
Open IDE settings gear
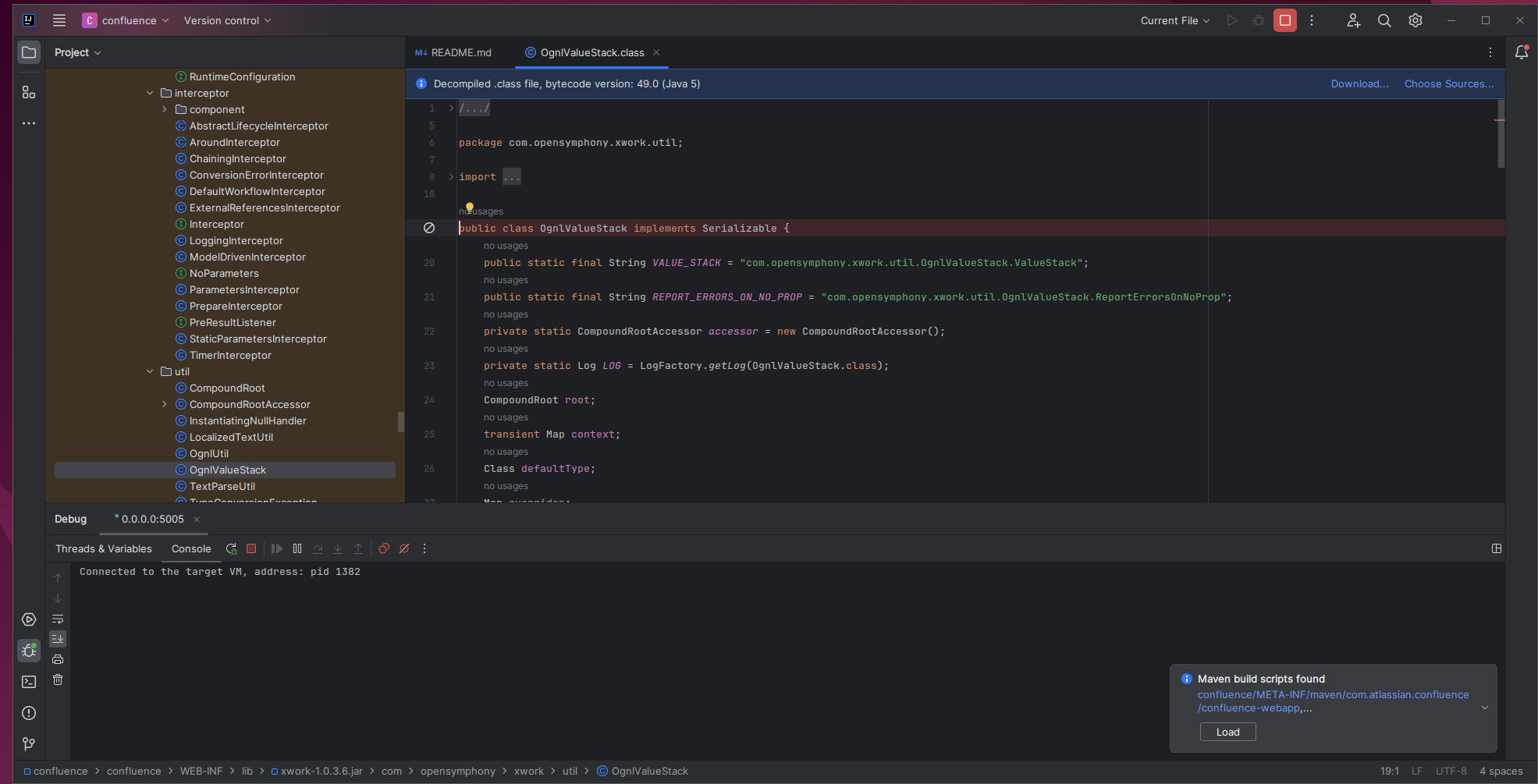click(1415, 20)
